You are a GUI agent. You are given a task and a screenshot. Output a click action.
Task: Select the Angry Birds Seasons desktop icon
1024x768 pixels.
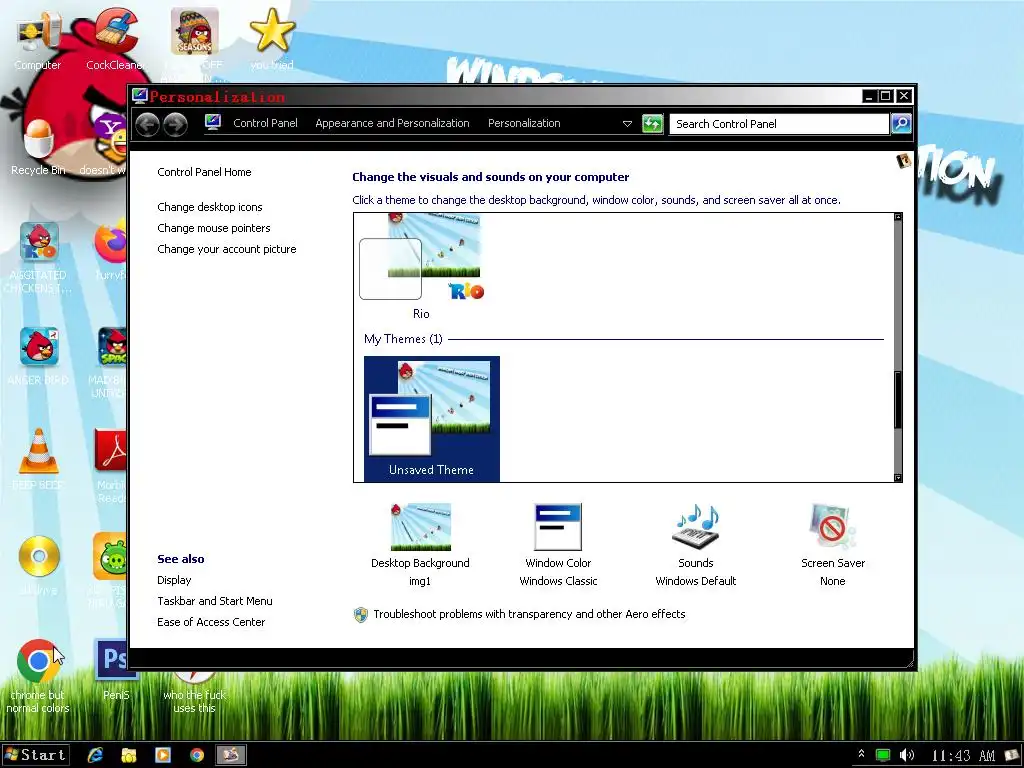(195, 31)
